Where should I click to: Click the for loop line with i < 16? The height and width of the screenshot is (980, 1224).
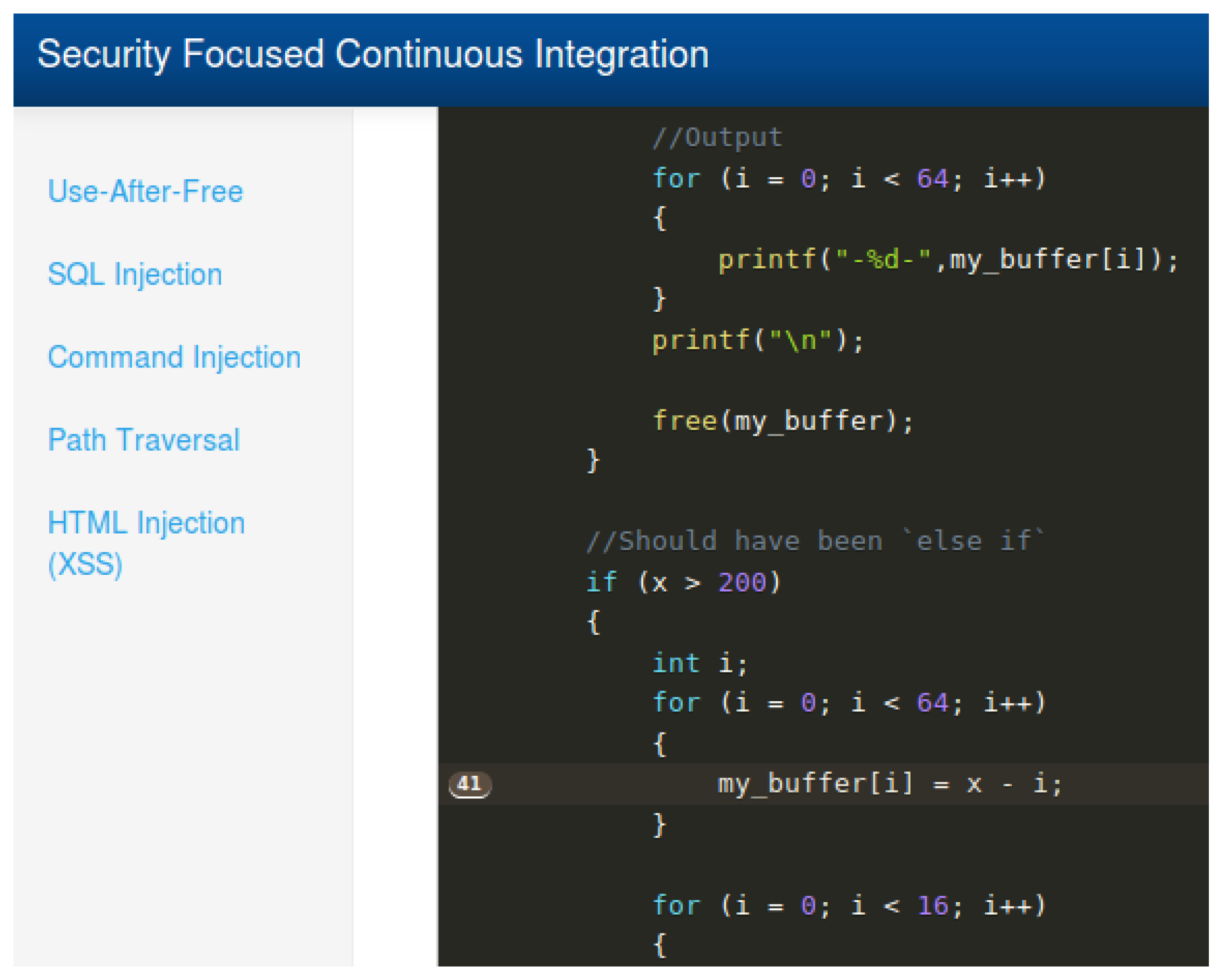click(849, 905)
